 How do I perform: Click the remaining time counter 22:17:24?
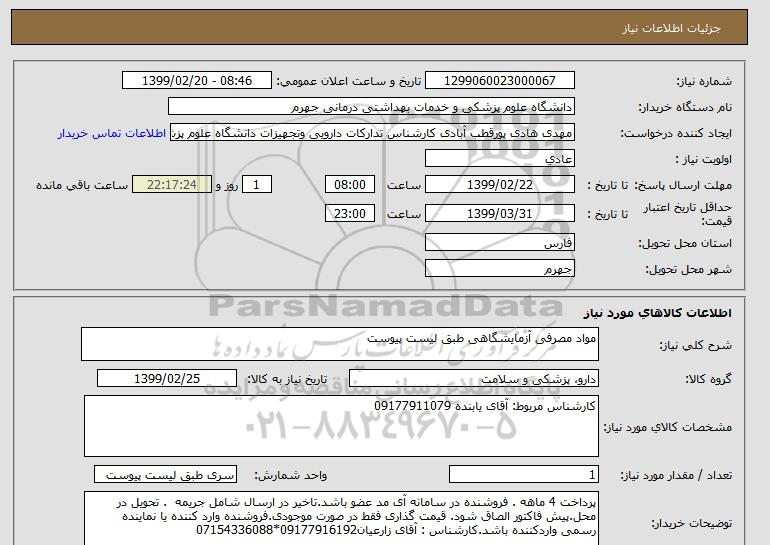[172, 185]
